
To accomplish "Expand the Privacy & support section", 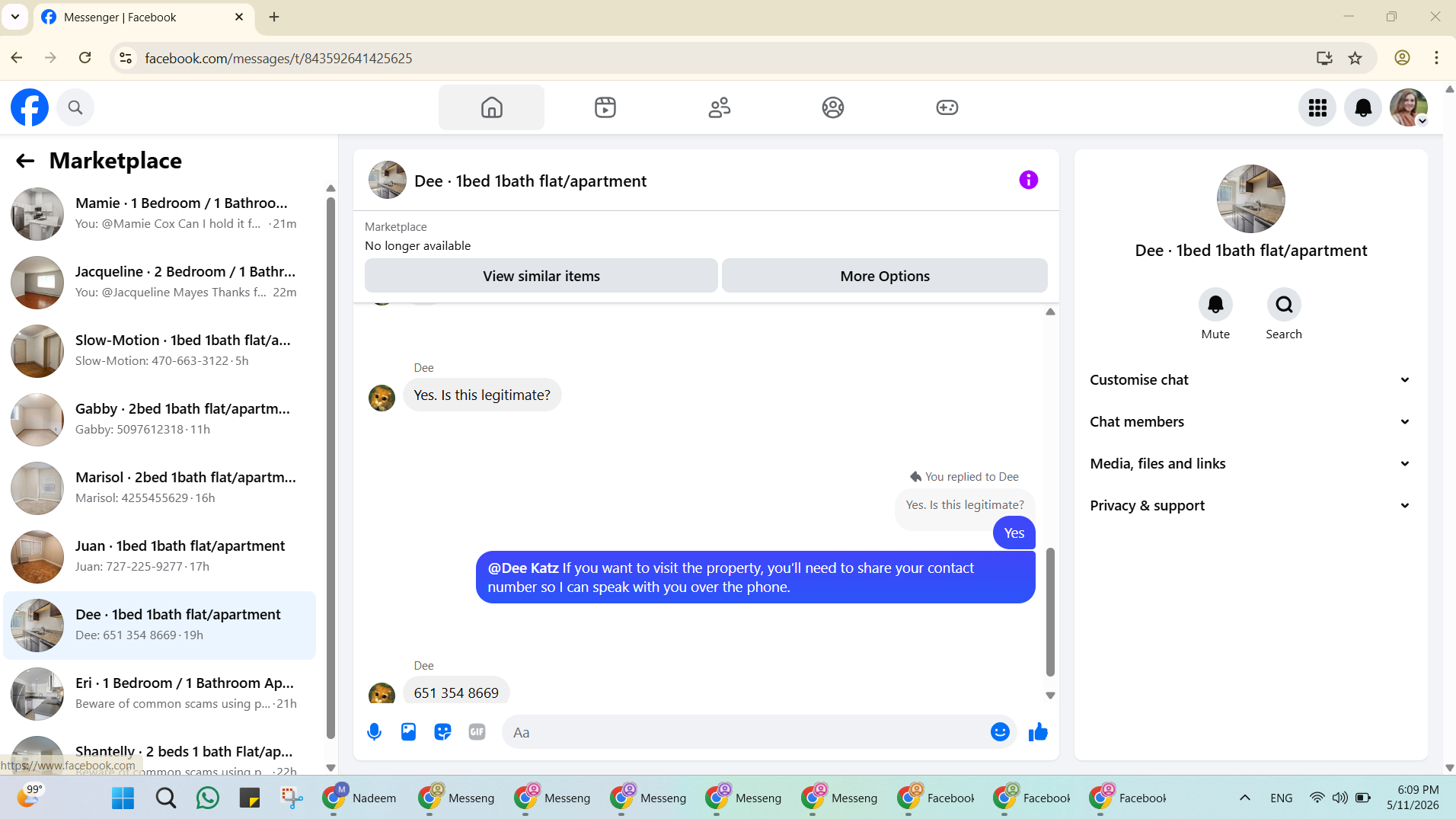I will (1250, 505).
